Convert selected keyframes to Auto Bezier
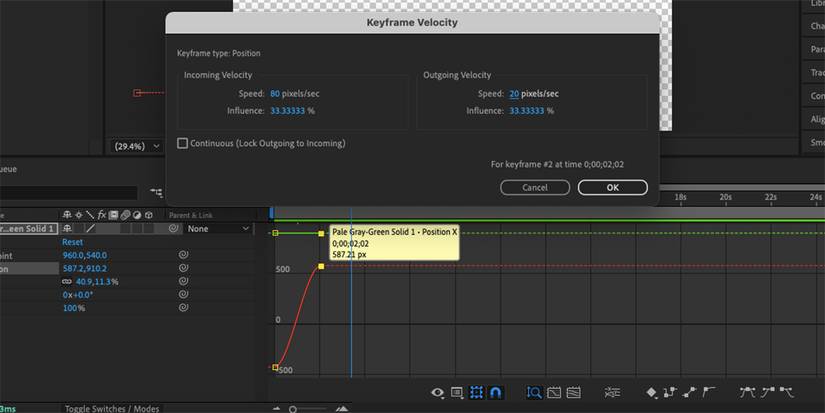This screenshot has width=825, height=413. tap(709, 392)
